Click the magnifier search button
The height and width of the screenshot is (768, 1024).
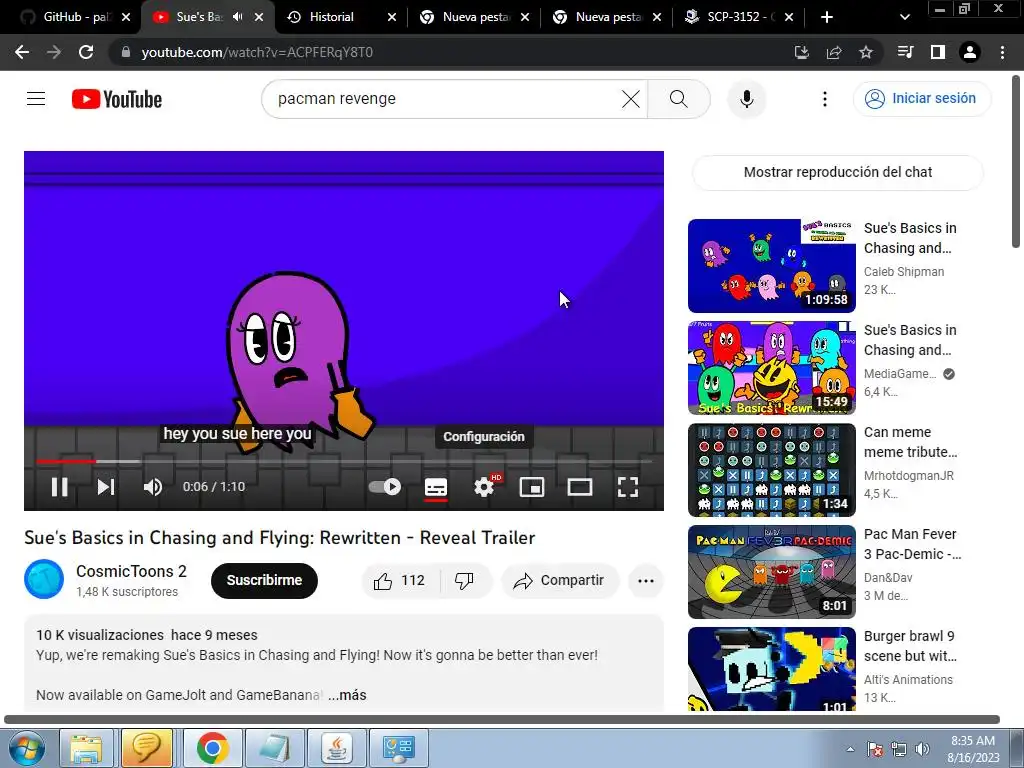[679, 99]
